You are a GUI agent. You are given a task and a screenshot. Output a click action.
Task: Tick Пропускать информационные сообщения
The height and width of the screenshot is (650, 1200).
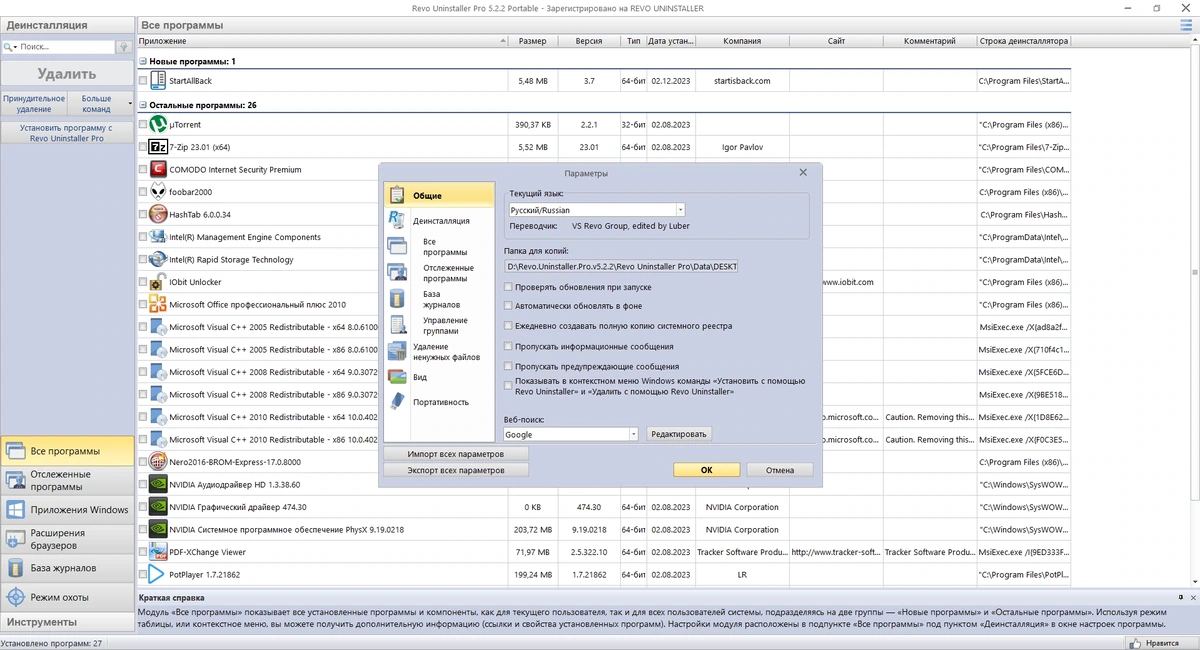point(508,346)
